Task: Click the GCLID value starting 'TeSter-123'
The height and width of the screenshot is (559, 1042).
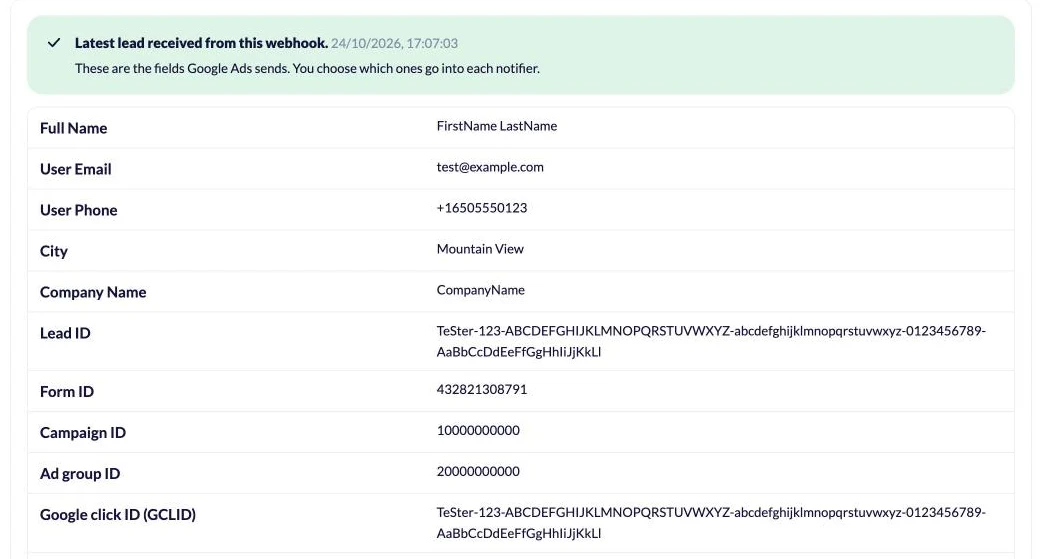Action: pos(711,522)
